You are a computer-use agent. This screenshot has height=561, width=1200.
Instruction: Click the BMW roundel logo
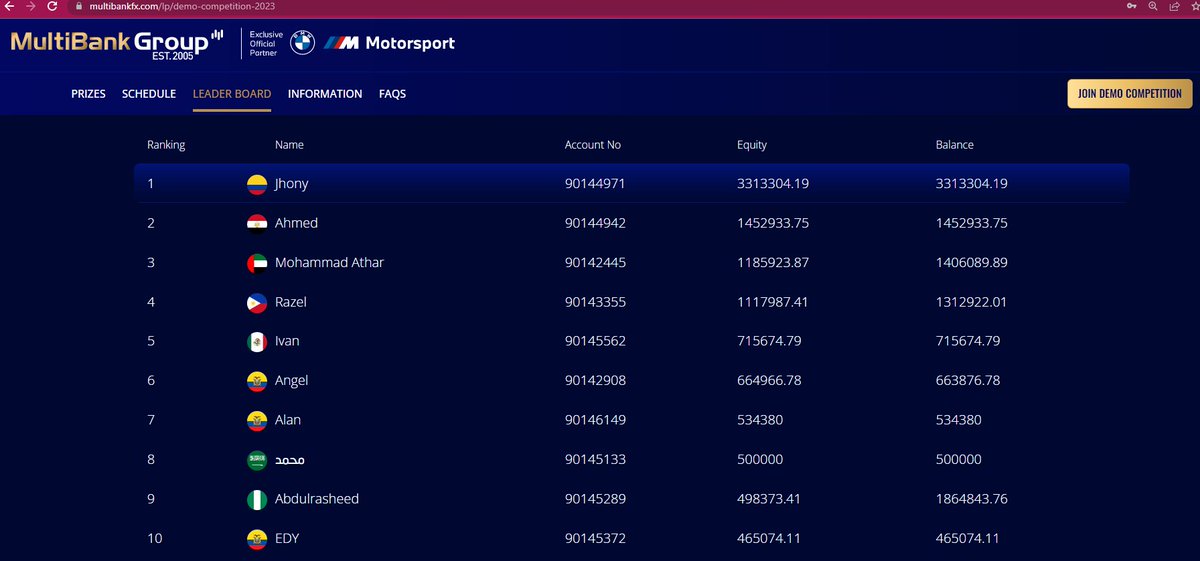pyautogui.click(x=302, y=43)
